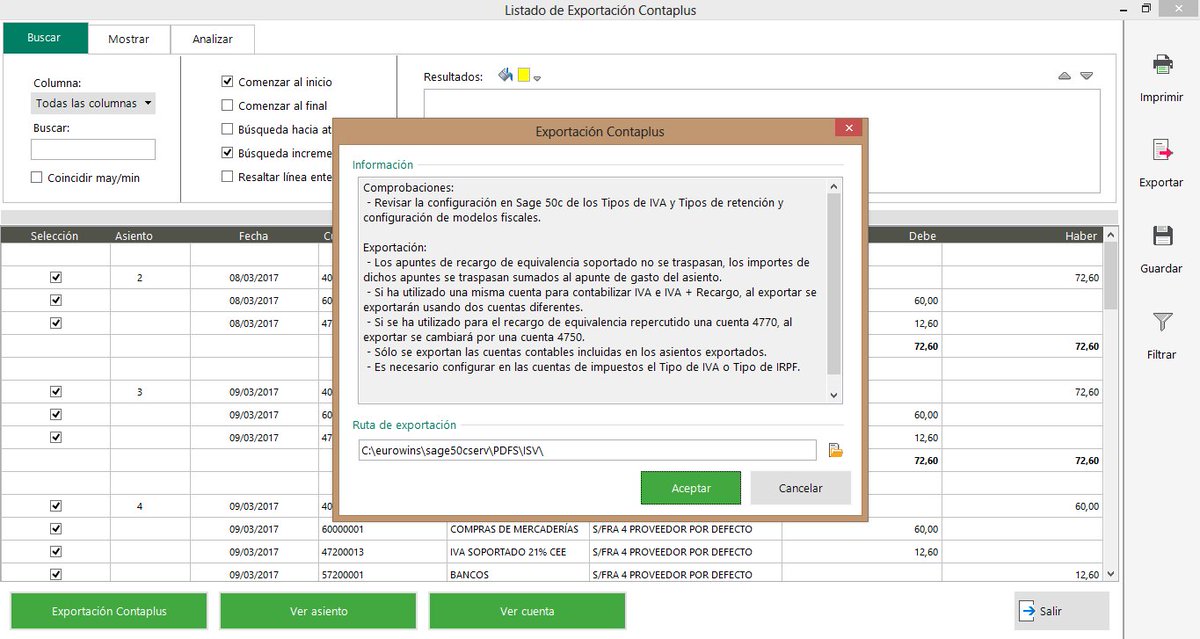Click the paint bucket icon next to Resultados
The width and height of the screenshot is (1200, 639).
click(503, 74)
